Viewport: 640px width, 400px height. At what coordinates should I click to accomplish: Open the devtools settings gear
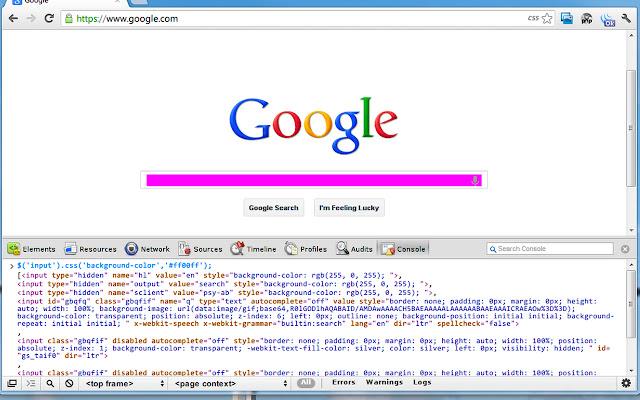point(626,383)
